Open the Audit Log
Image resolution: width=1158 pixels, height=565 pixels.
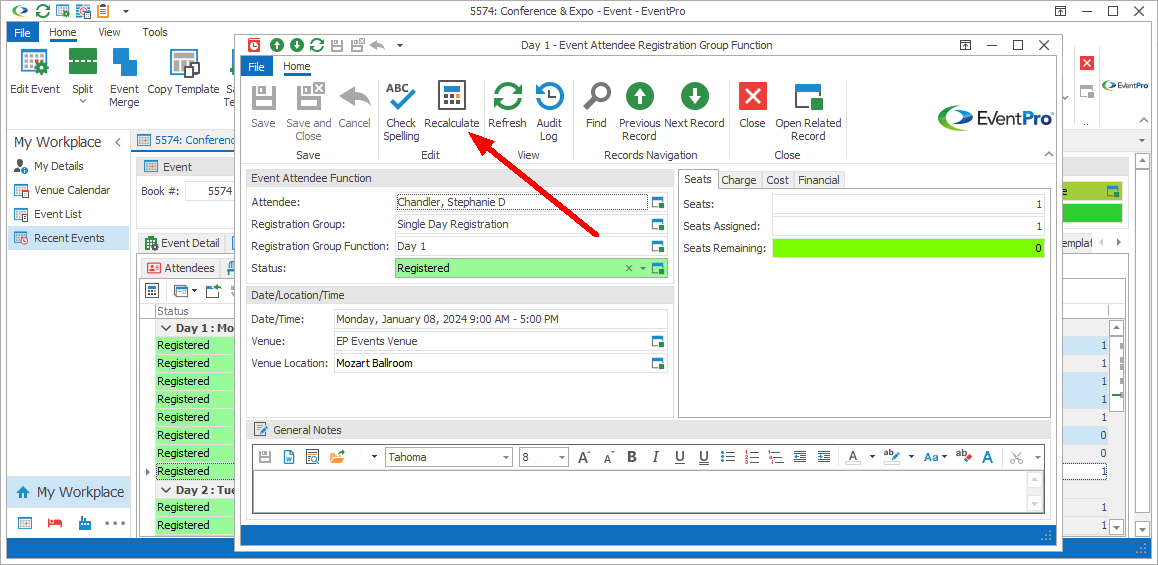tap(549, 111)
